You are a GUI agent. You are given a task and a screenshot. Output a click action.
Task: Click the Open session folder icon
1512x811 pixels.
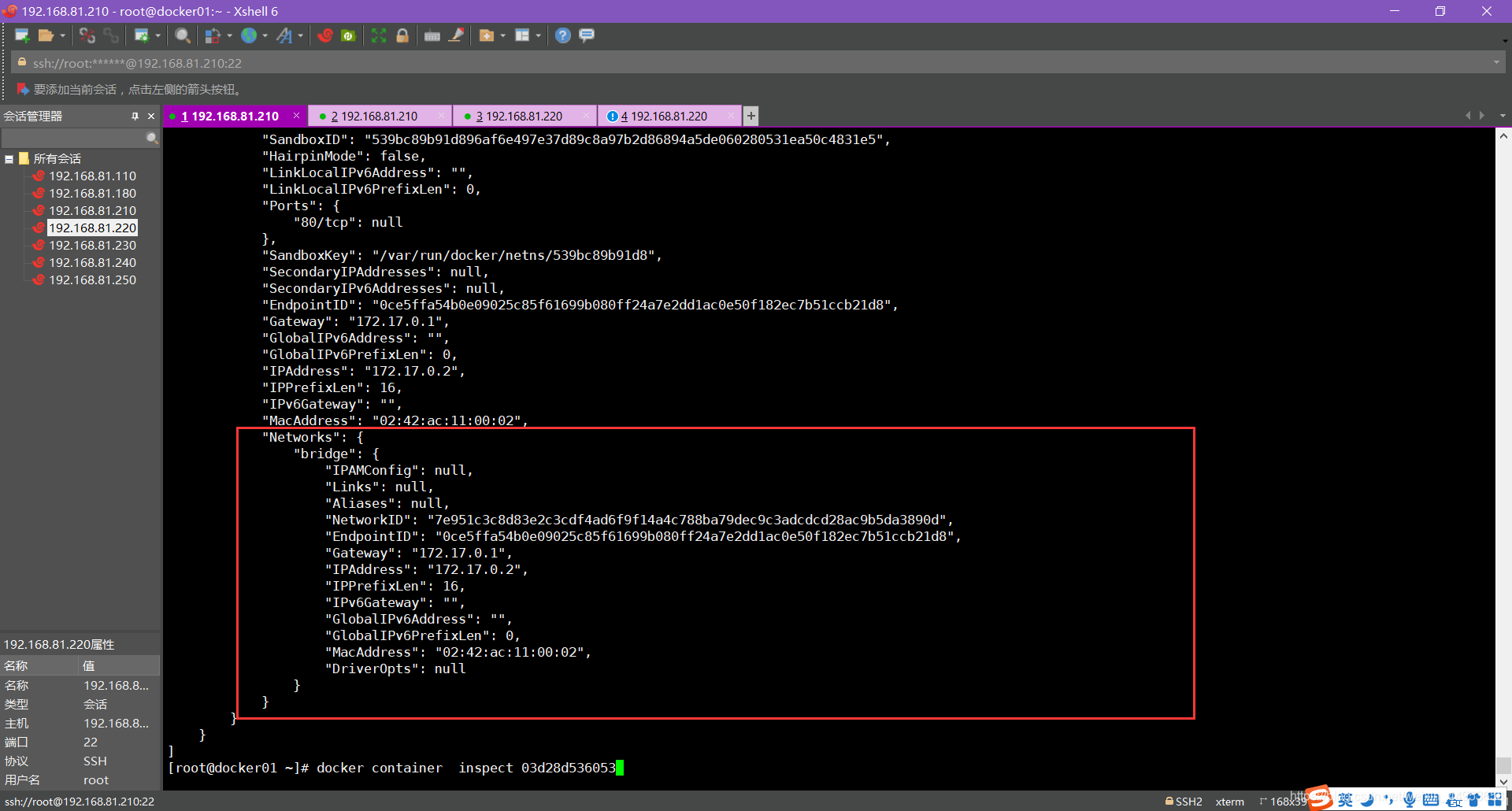coord(46,35)
